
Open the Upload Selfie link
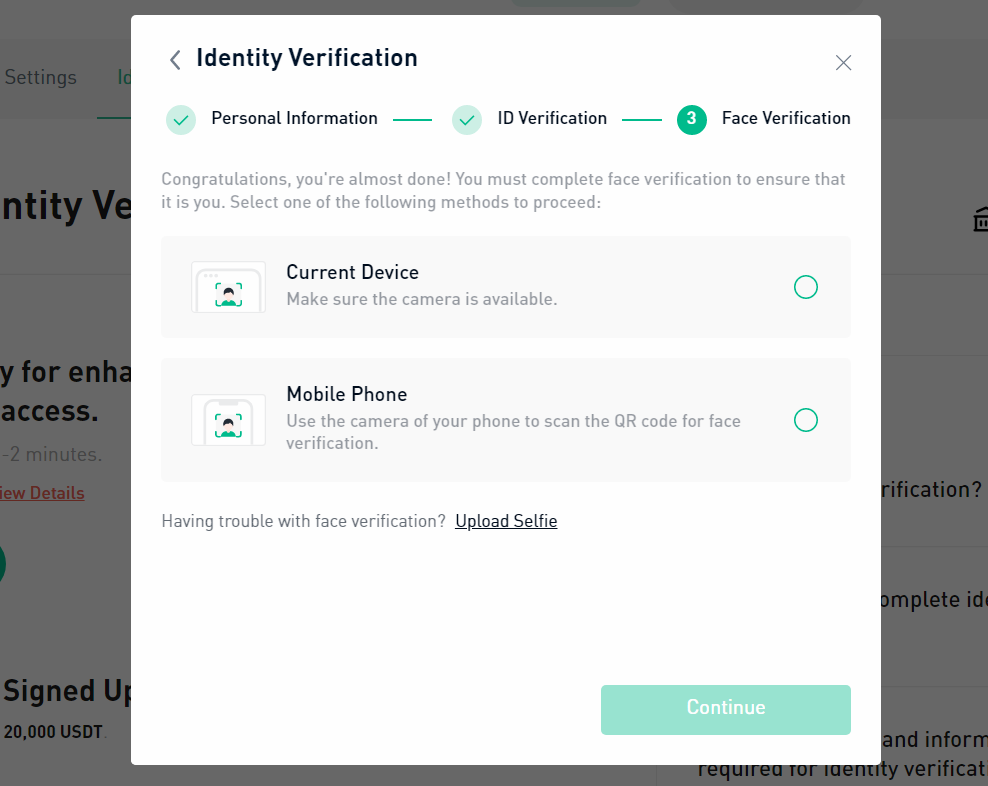[506, 521]
